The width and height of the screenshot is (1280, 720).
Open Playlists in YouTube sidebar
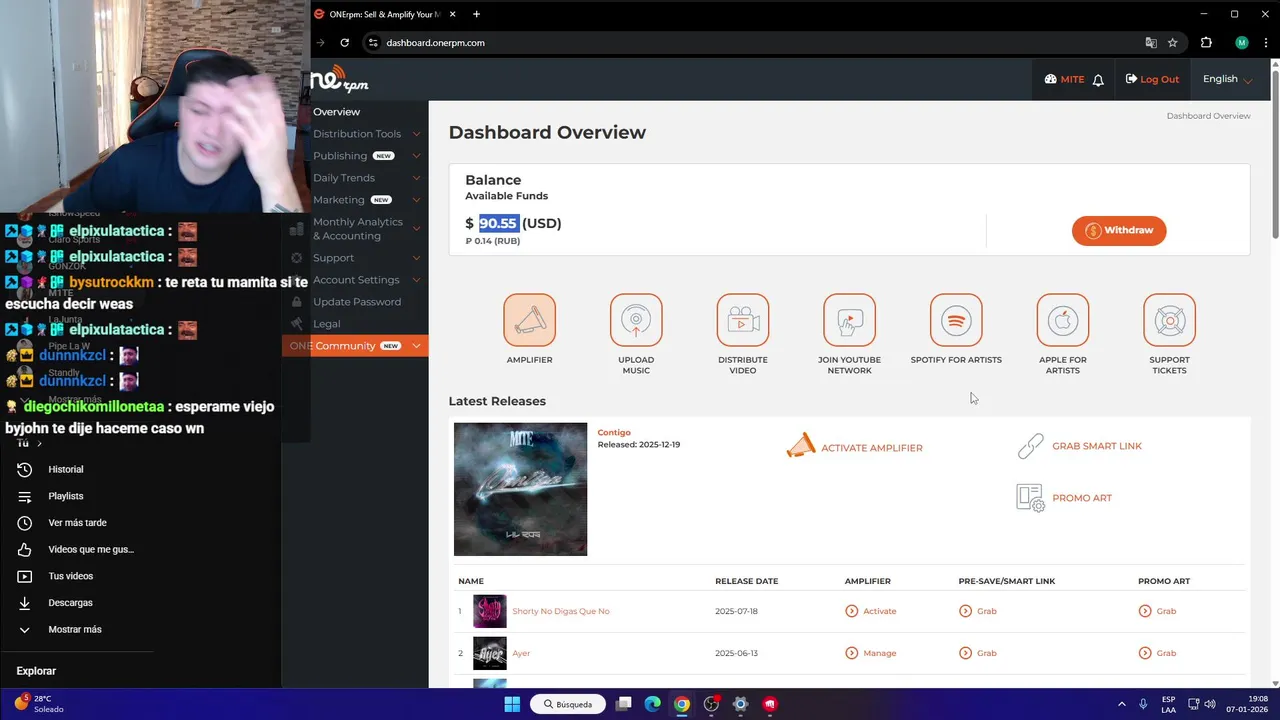[x=66, y=496]
